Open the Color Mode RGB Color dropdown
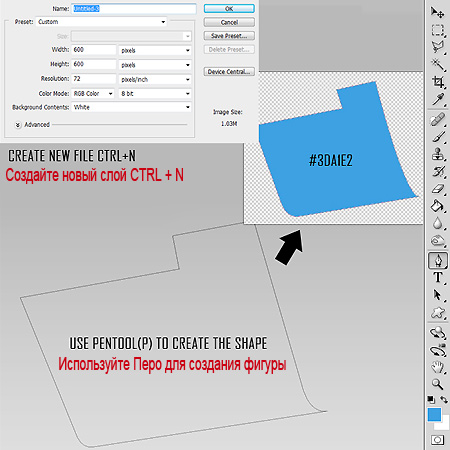The image size is (450, 450). (93, 94)
